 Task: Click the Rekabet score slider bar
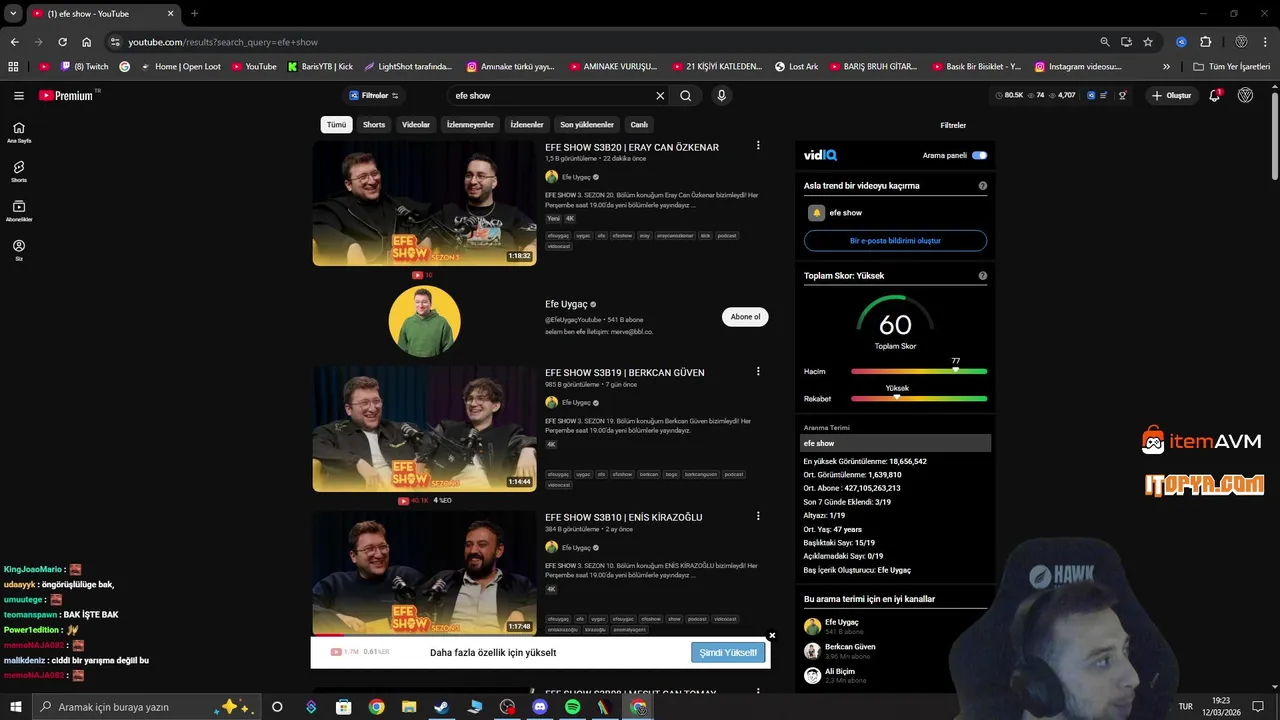coord(919,398)
